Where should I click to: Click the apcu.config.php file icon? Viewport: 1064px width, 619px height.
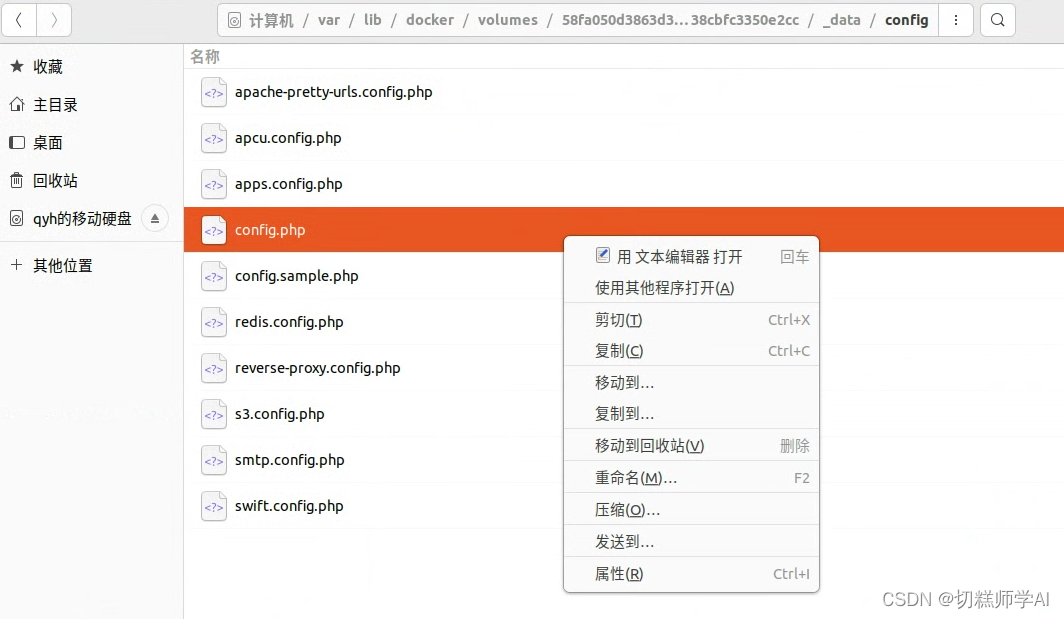pyautogui.click(x=214, y=138)
